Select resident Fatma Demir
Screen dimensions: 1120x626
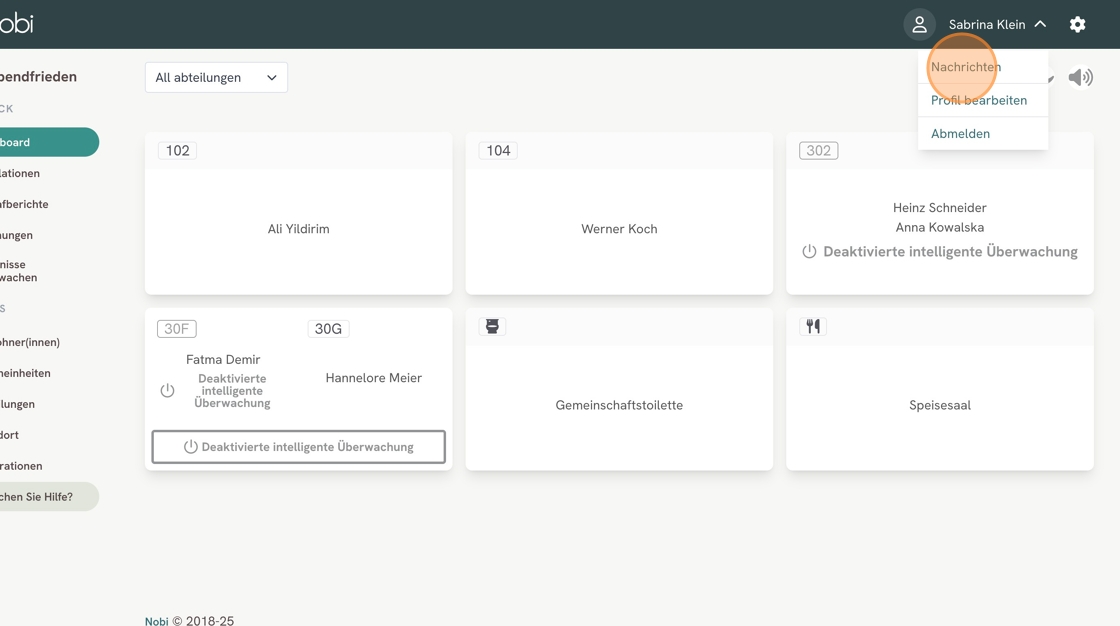(x=223, y=359)
